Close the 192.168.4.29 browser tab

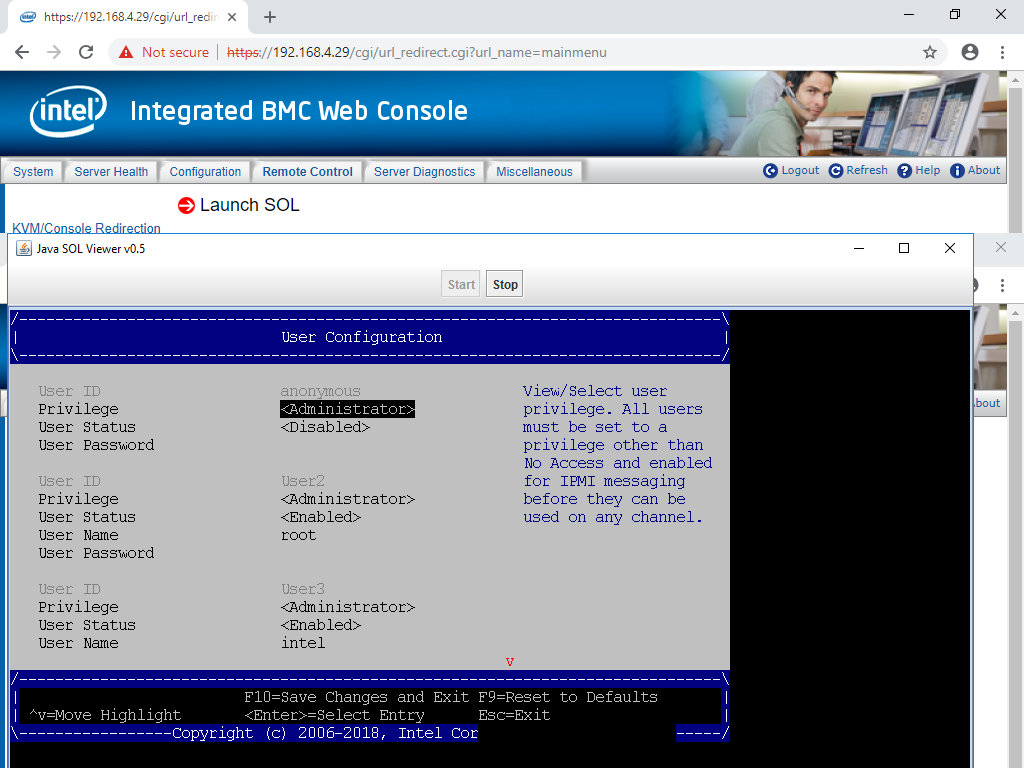tap(232, 17)
